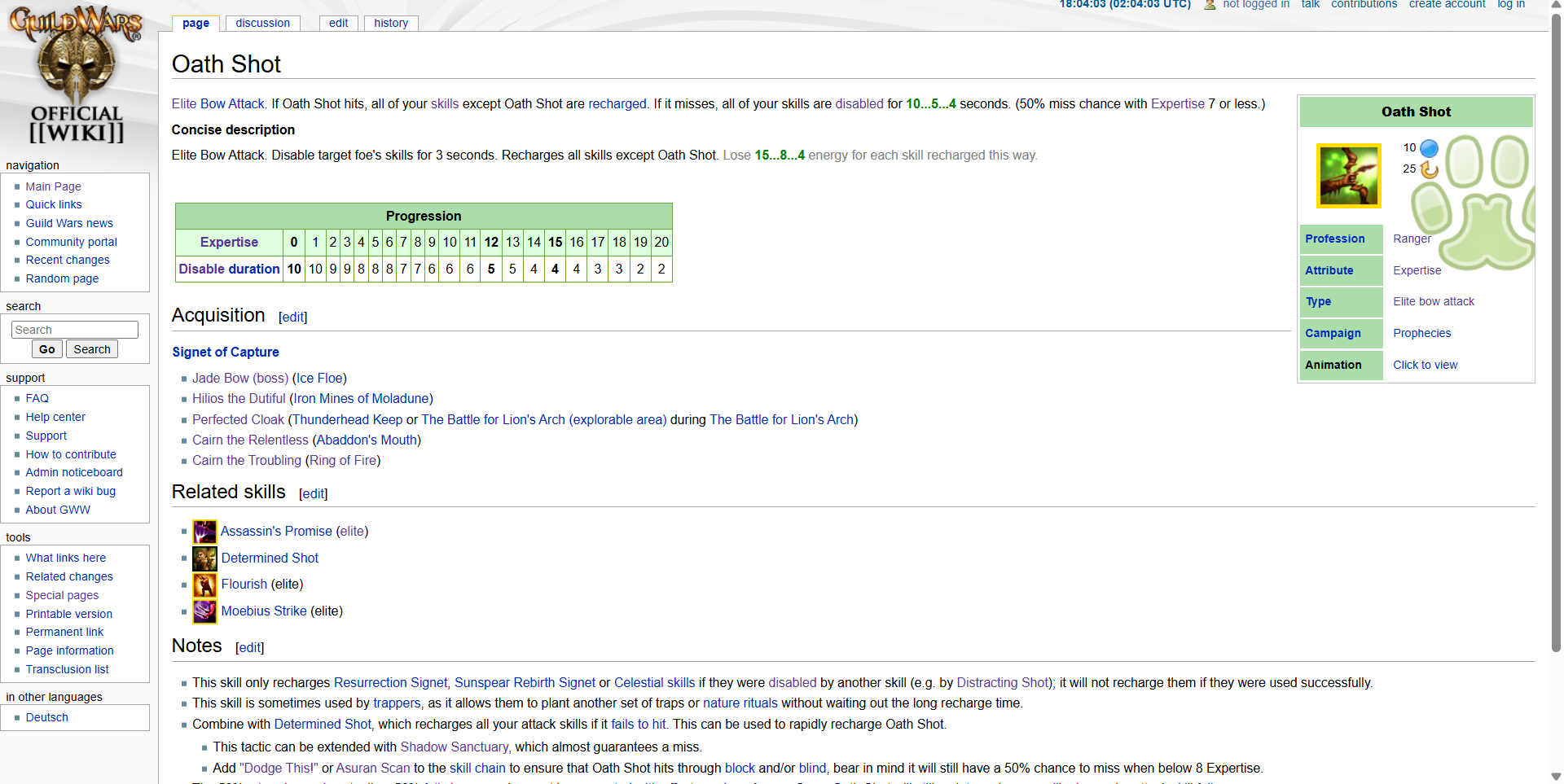The height and width of the screenshot is (784, 1564).
Task: Open Quick links in navigation
Action: point(54,204)
